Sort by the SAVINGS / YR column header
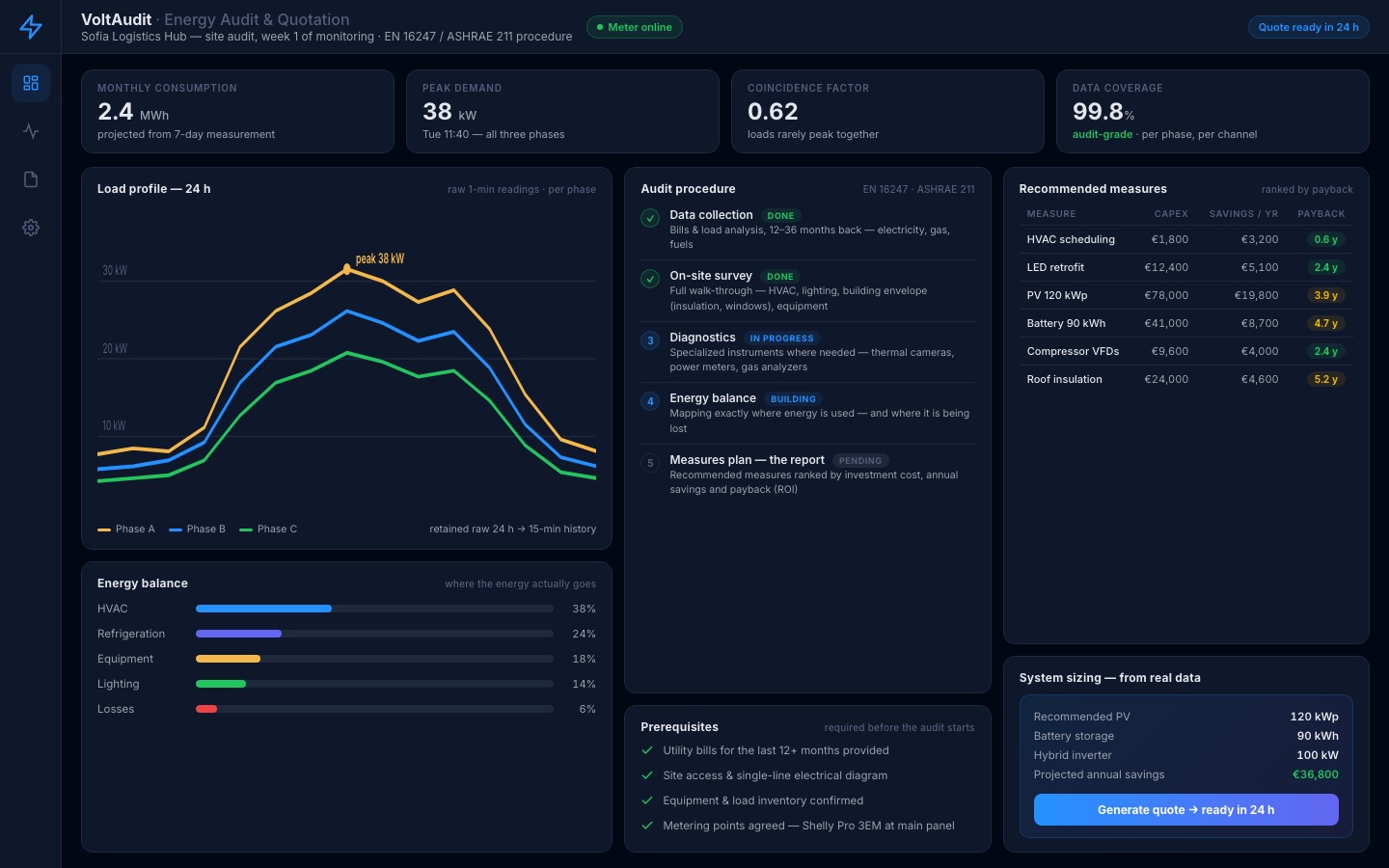1389x868 pixels. 1243,214
